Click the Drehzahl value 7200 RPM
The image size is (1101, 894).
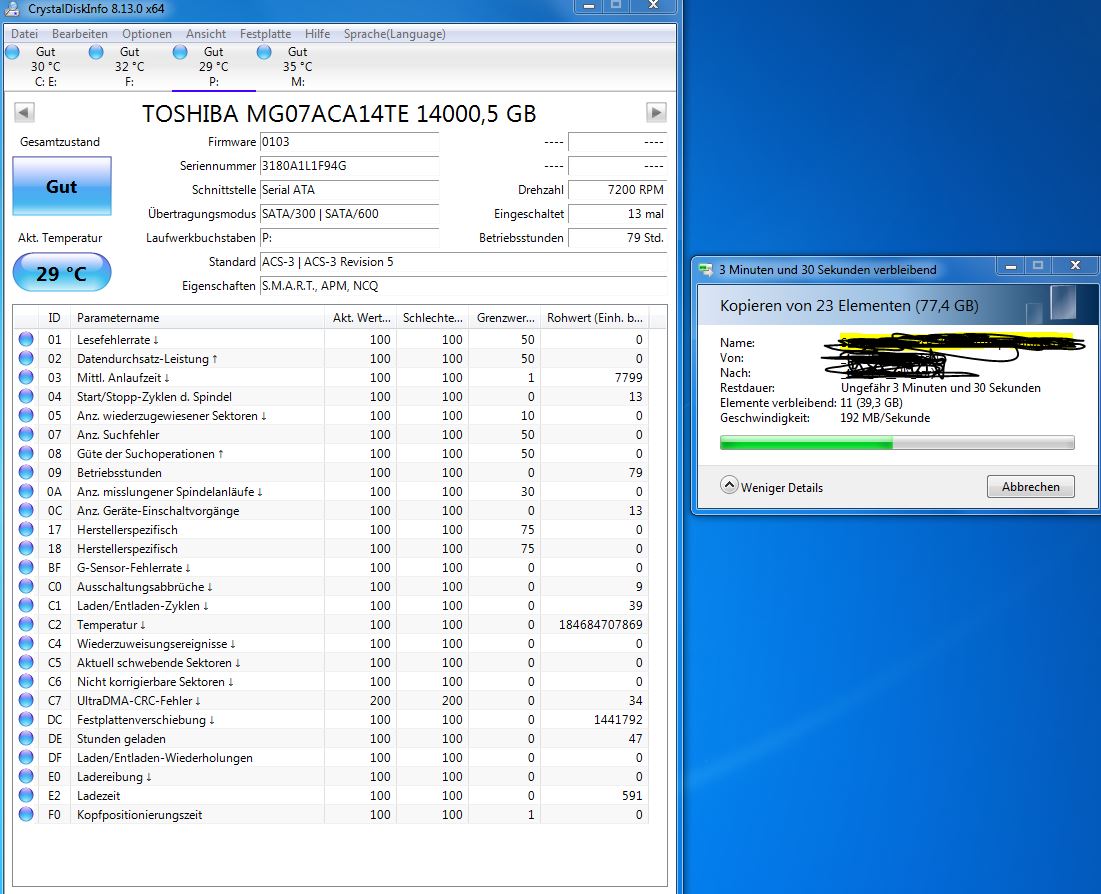tap(617, 190)
